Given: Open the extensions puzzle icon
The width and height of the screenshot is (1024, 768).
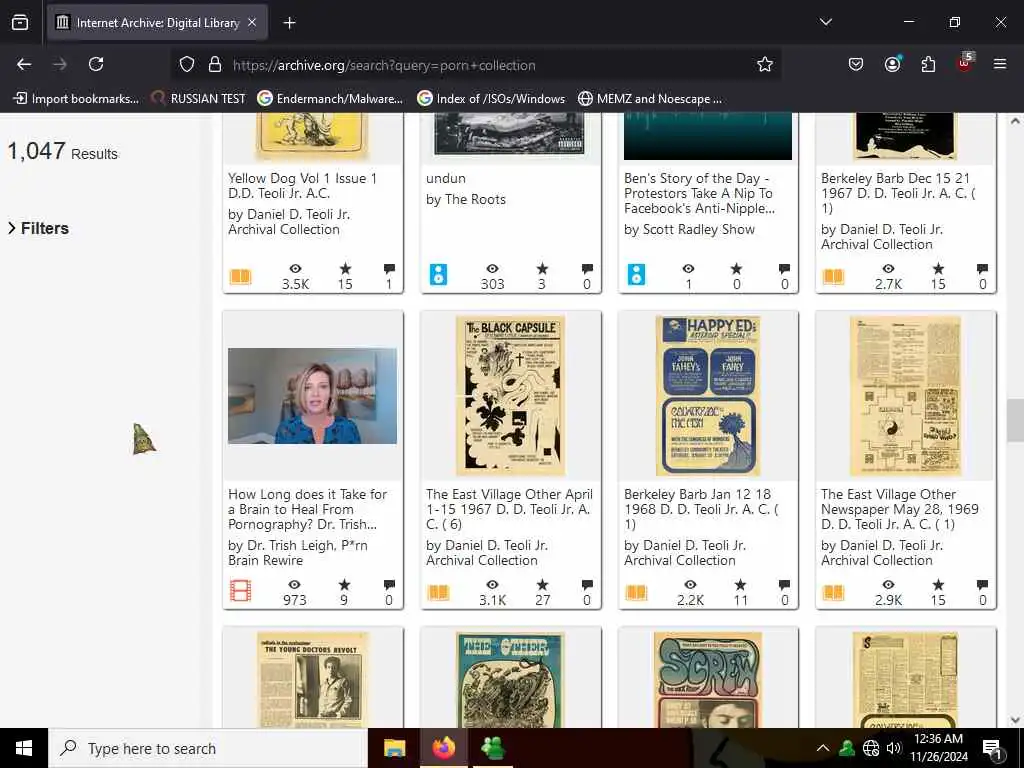Looking at the screenshot, I should point(928,64).
